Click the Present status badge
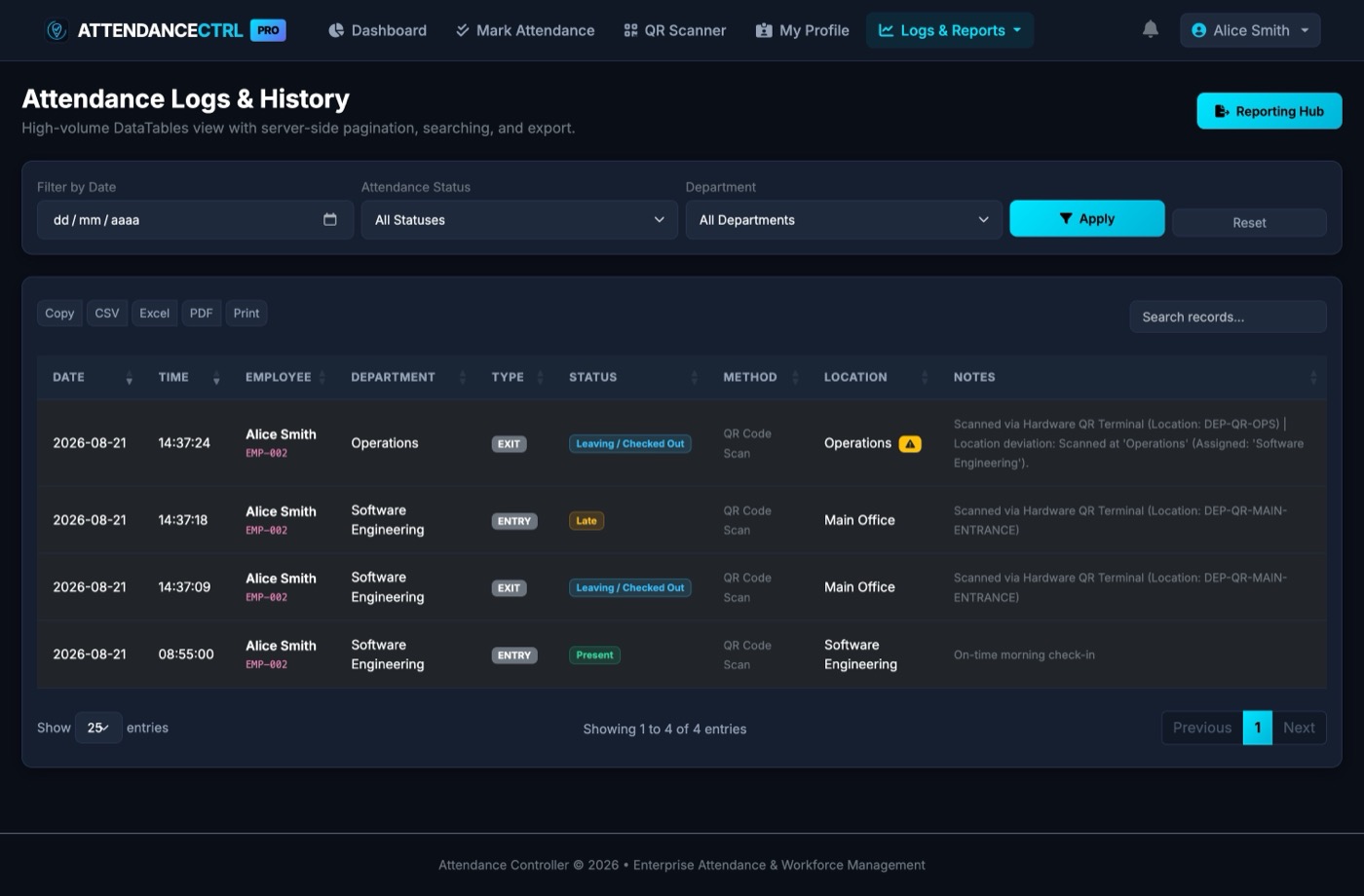The width and height of the screenshot is (1364, 896). click(x=594, y=655)
